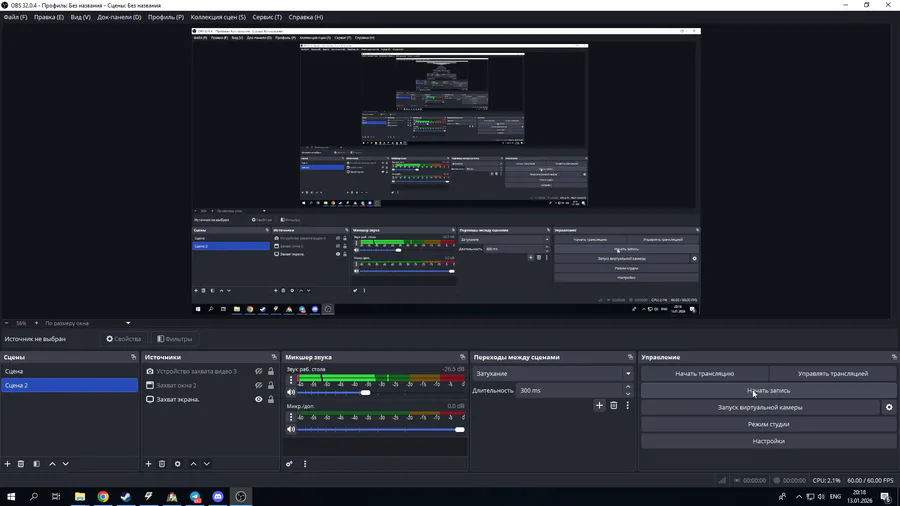Show hidden system tray icons chevron
Viewport: 900px width, 506px height.
(799, 496)
